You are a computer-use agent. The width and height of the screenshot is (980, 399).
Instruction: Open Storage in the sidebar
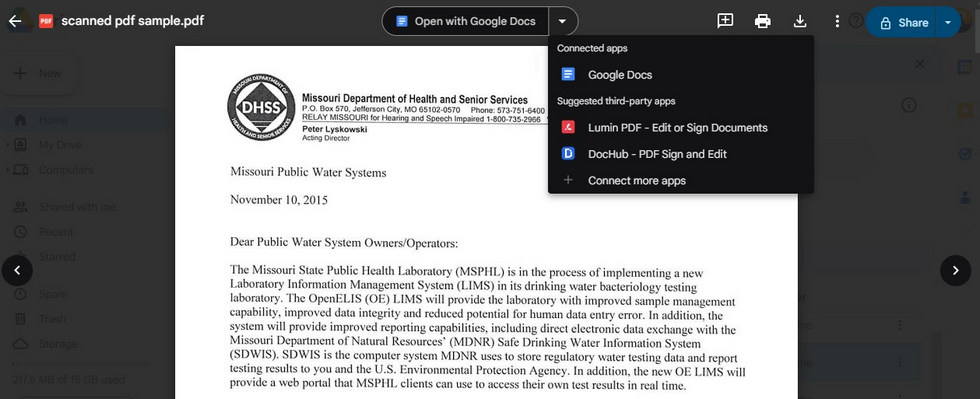[x=58, y=343]
